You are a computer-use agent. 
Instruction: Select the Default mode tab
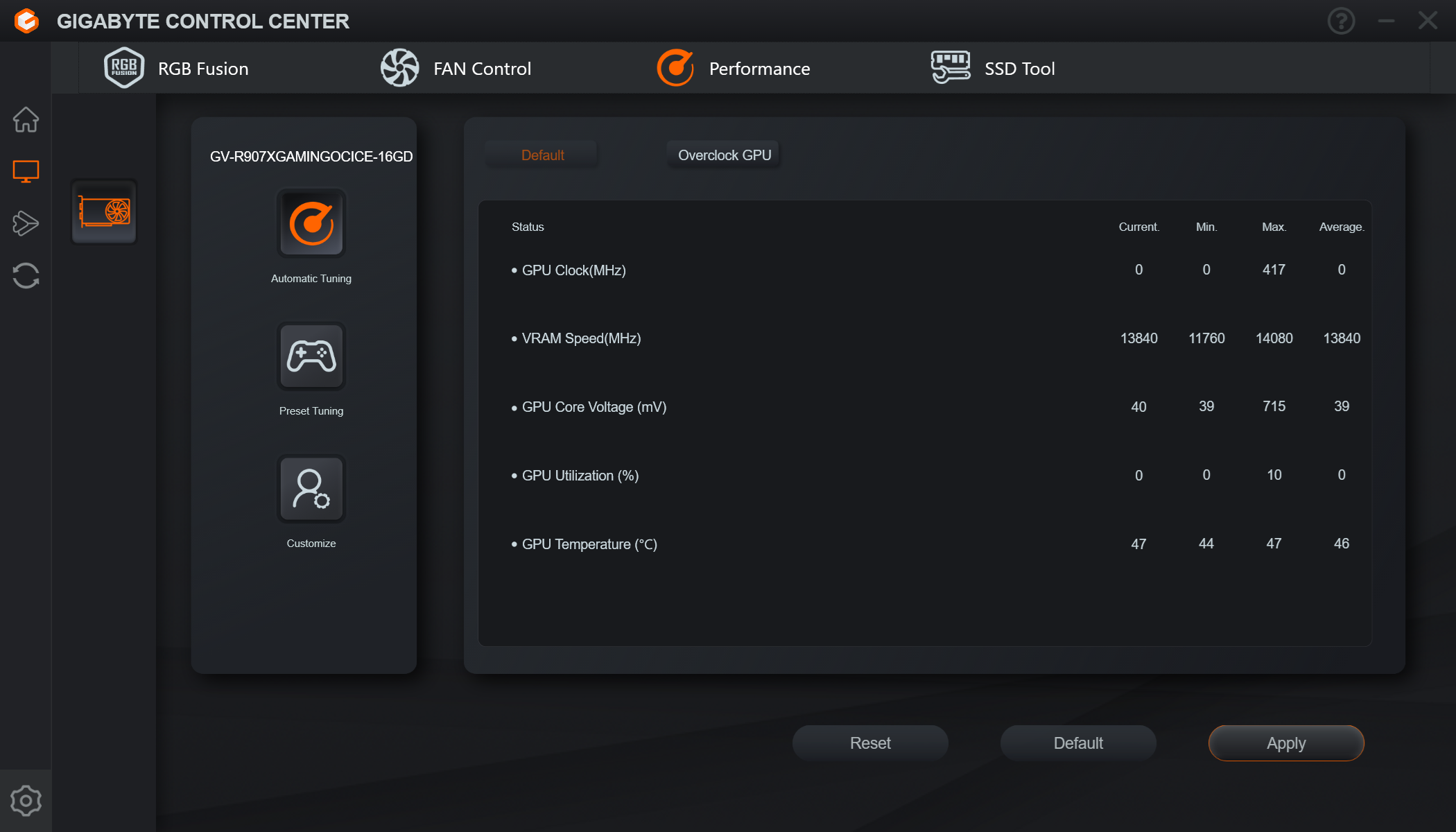pos(542,155)
